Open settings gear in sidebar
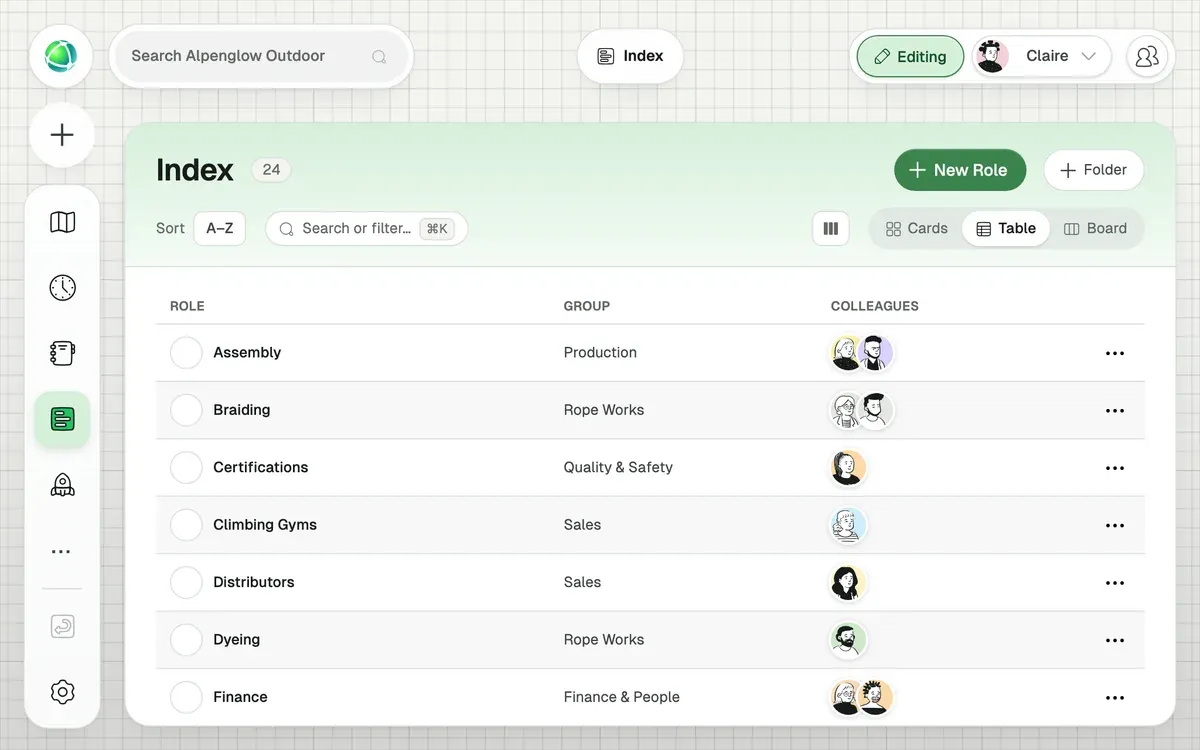Viewport: 1200px width, 750px height. pos(62,692)
